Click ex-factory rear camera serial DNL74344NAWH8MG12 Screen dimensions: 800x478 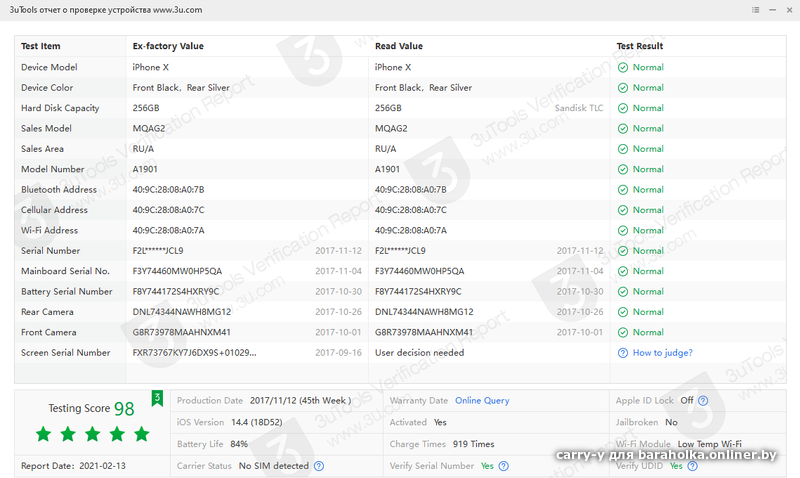[x=182, y=312]
